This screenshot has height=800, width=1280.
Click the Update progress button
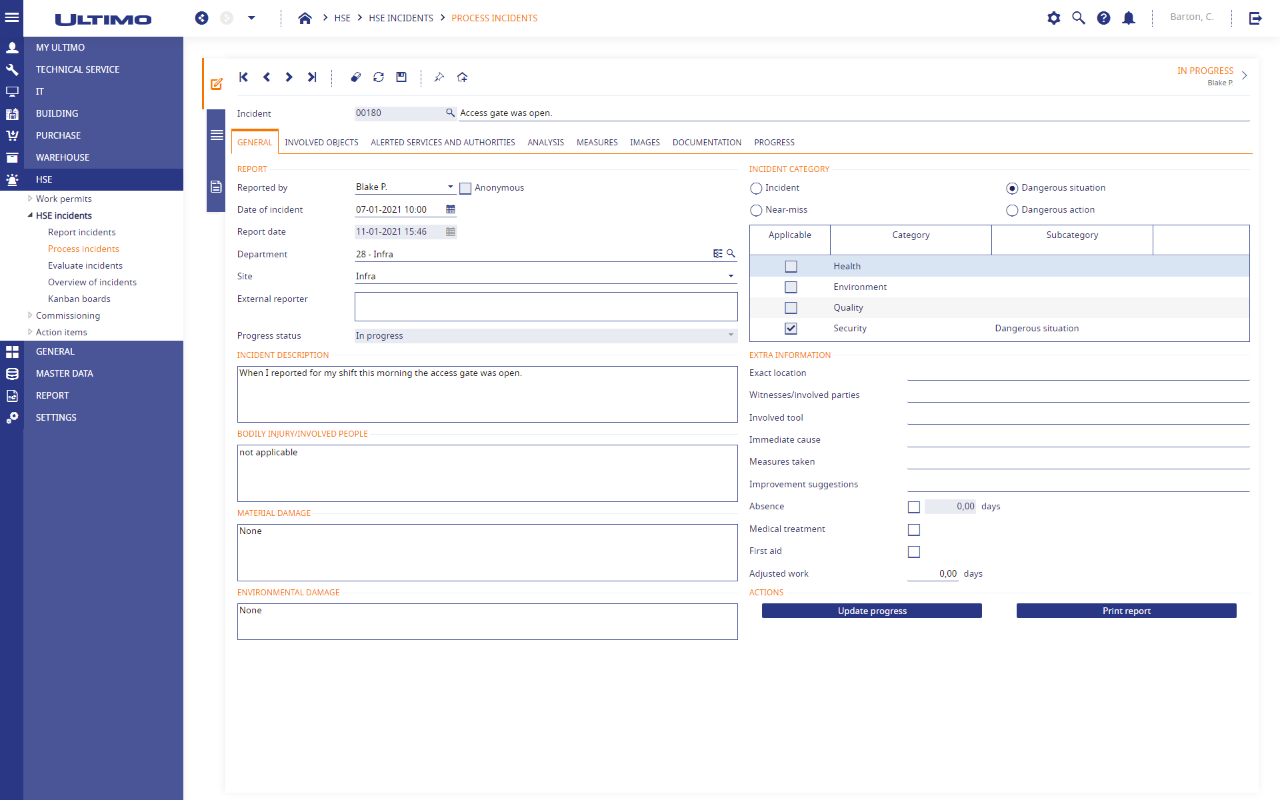click(x=872, y=611)
